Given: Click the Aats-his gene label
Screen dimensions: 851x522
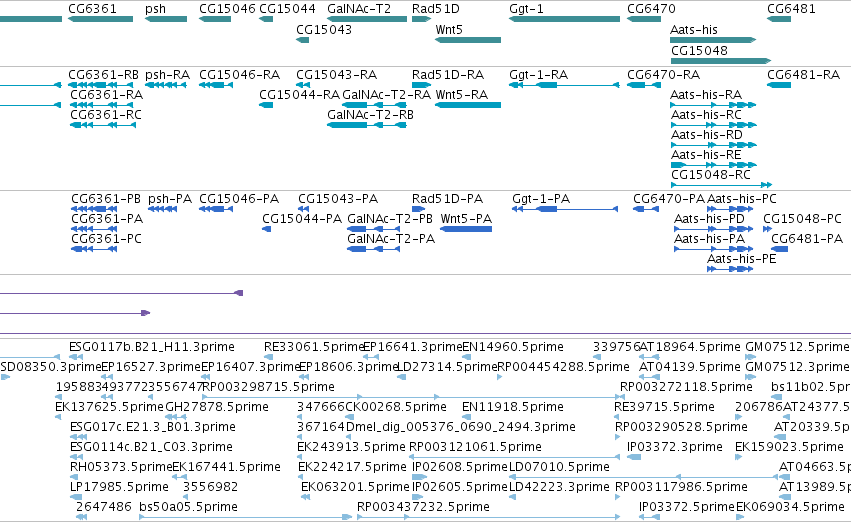Looking at the screenshot, I should coord(694,29).
